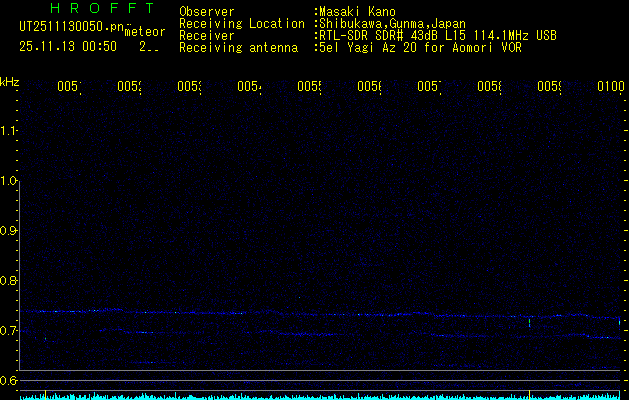Click the 0.6 frequency axis label

click(x=9, y=381)
